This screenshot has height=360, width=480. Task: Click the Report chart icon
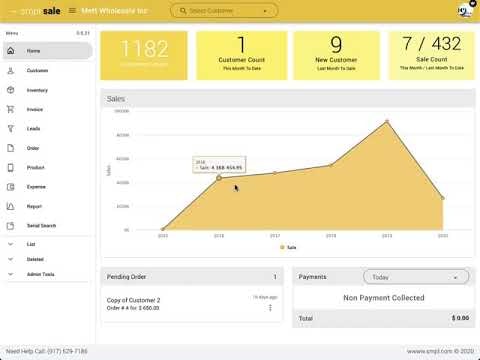coord(11,206)
